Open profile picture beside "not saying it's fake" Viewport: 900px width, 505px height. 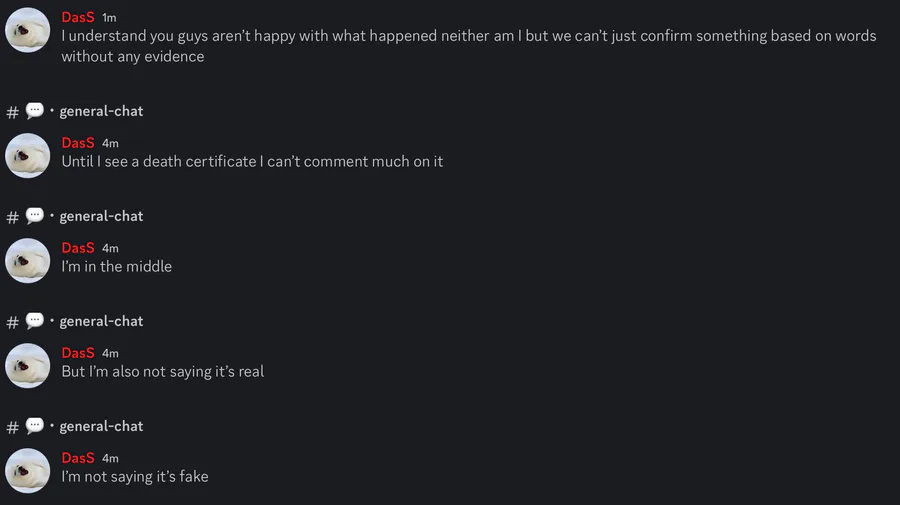(28, 470)
